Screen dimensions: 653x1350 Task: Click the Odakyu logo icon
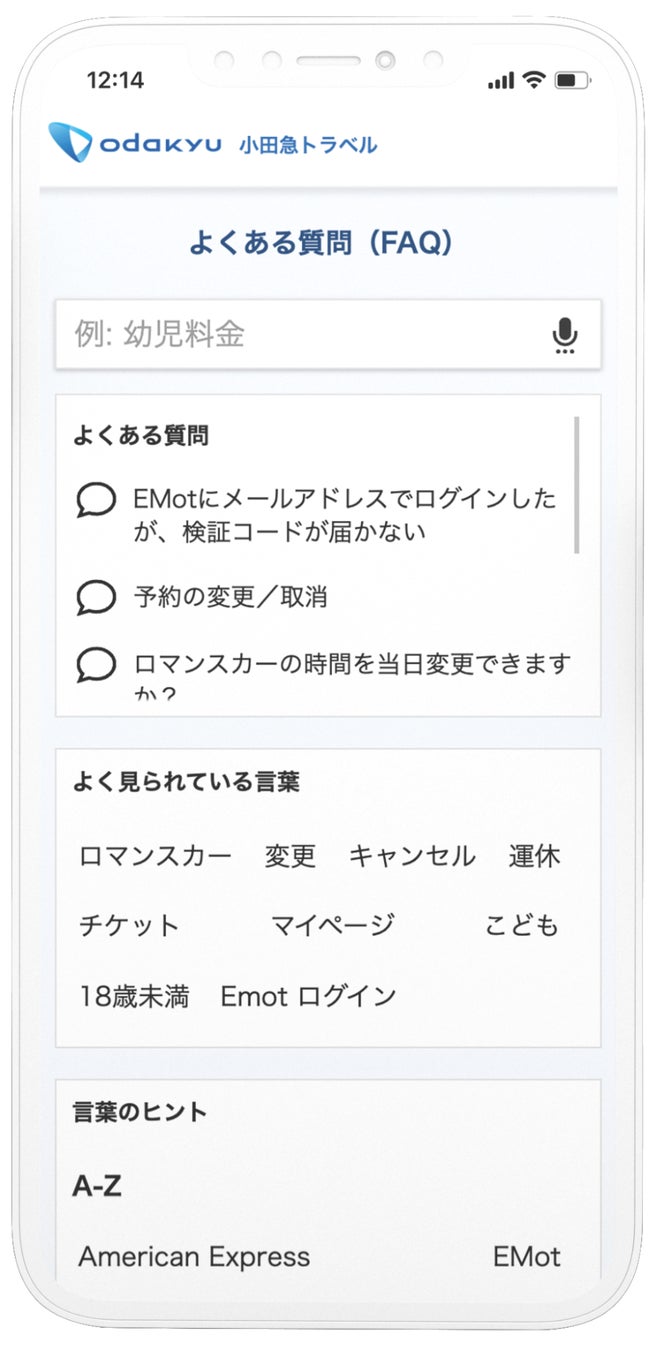(72, 142)
